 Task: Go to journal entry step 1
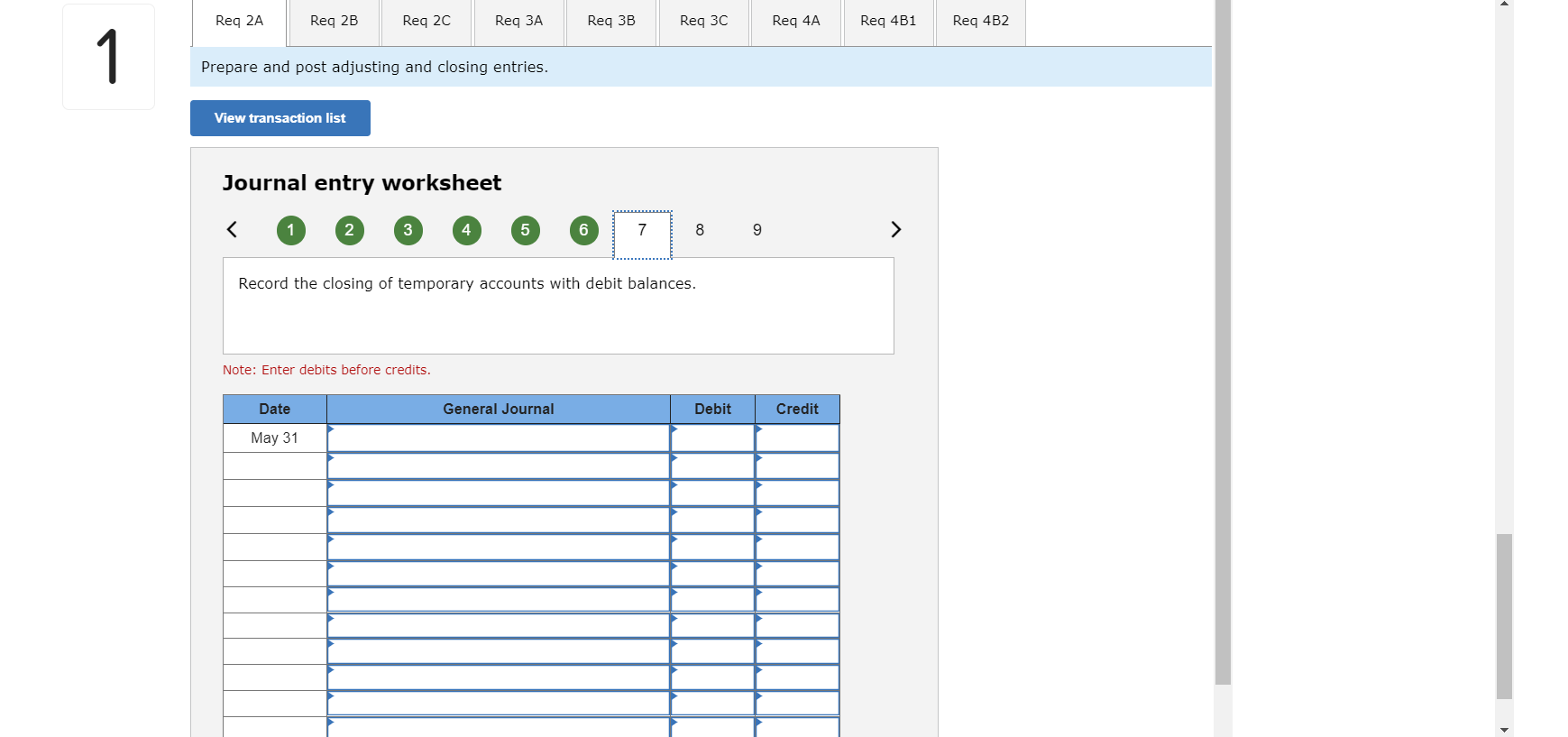[290, 230]
